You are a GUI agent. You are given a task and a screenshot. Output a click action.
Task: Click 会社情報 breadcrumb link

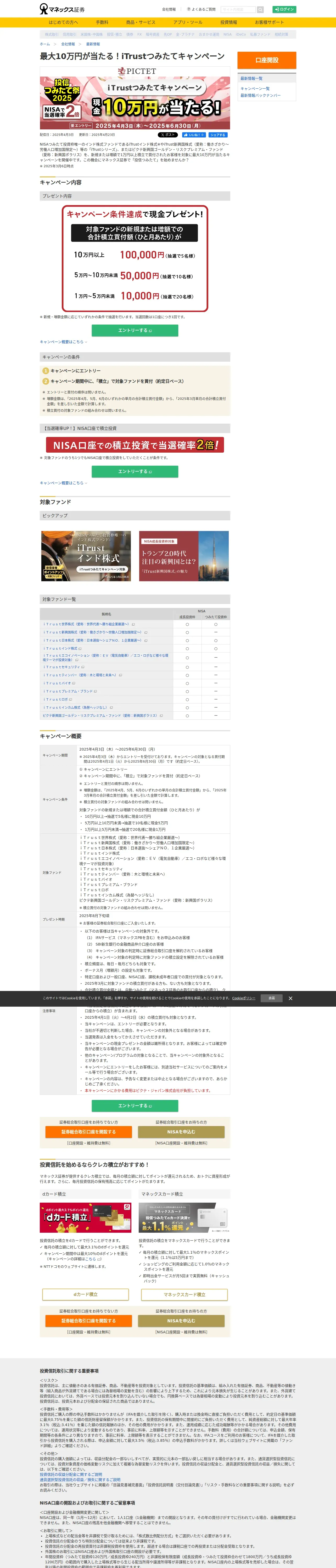[68, 44]
